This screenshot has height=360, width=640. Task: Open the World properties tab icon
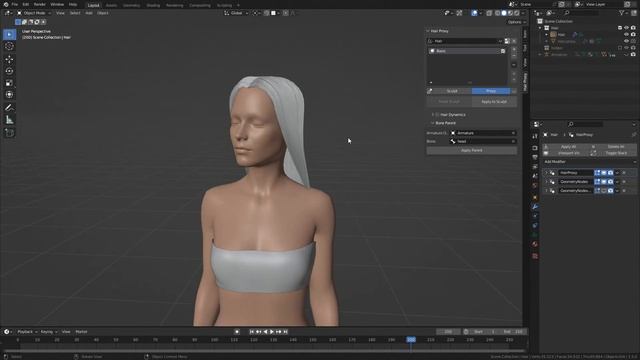coord(535,186)
